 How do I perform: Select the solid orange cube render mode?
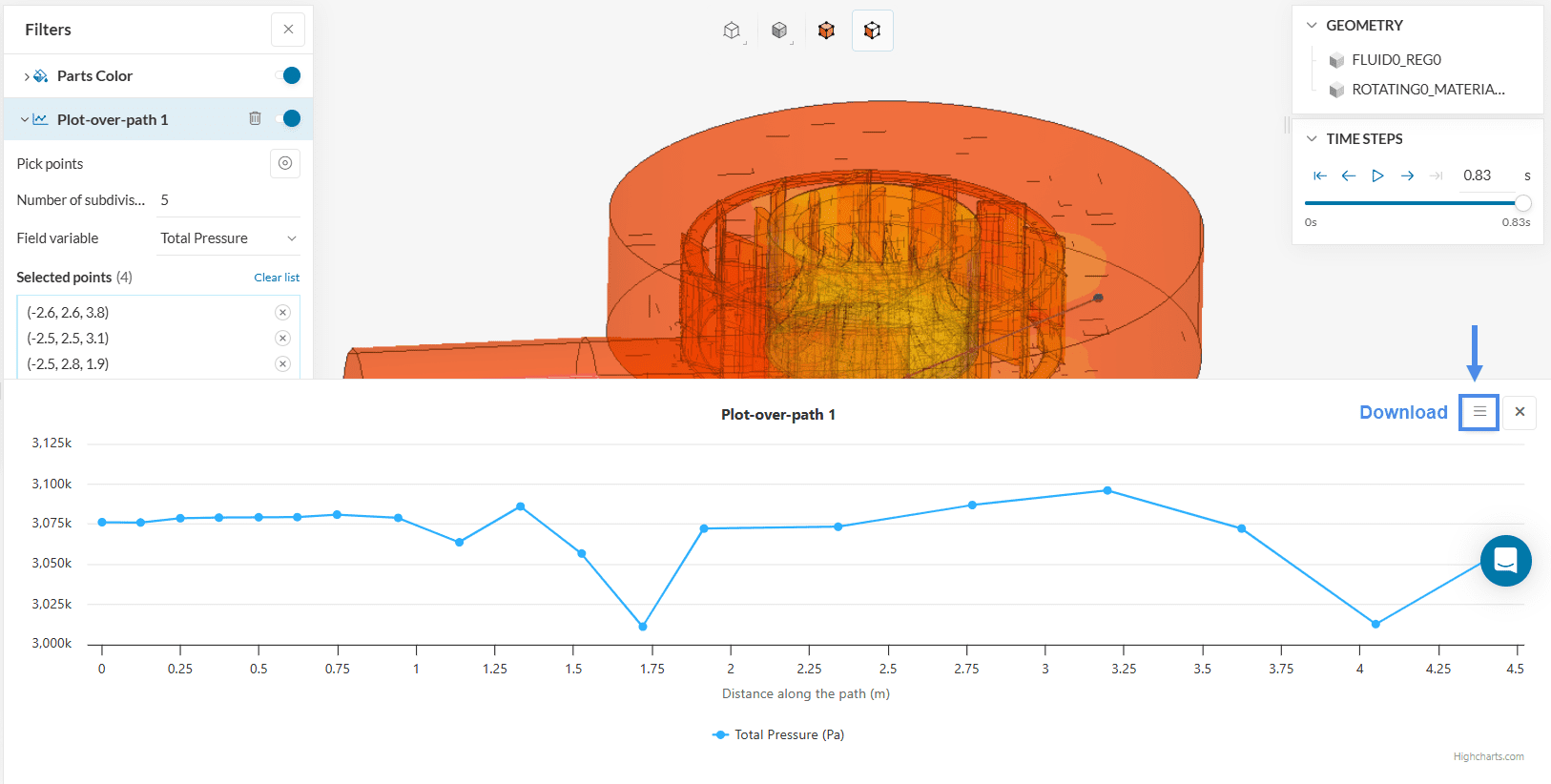click(826, 31)
